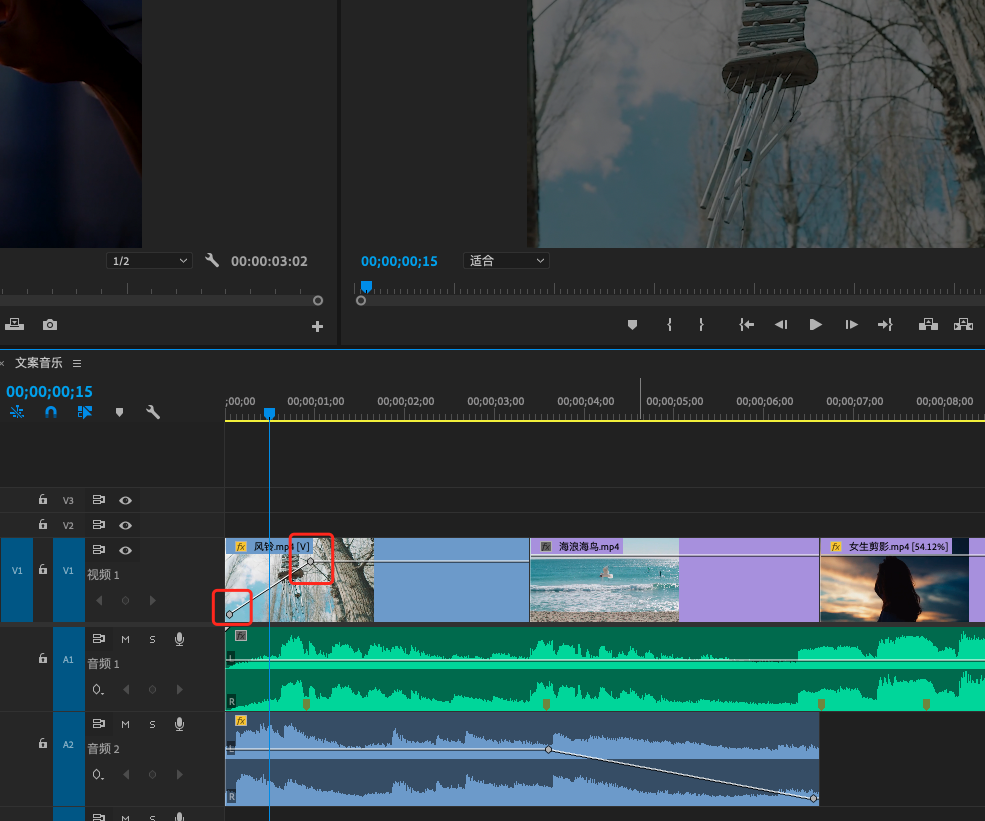
Task: Step back one frame in Program monitor
Action: point(781,324)
